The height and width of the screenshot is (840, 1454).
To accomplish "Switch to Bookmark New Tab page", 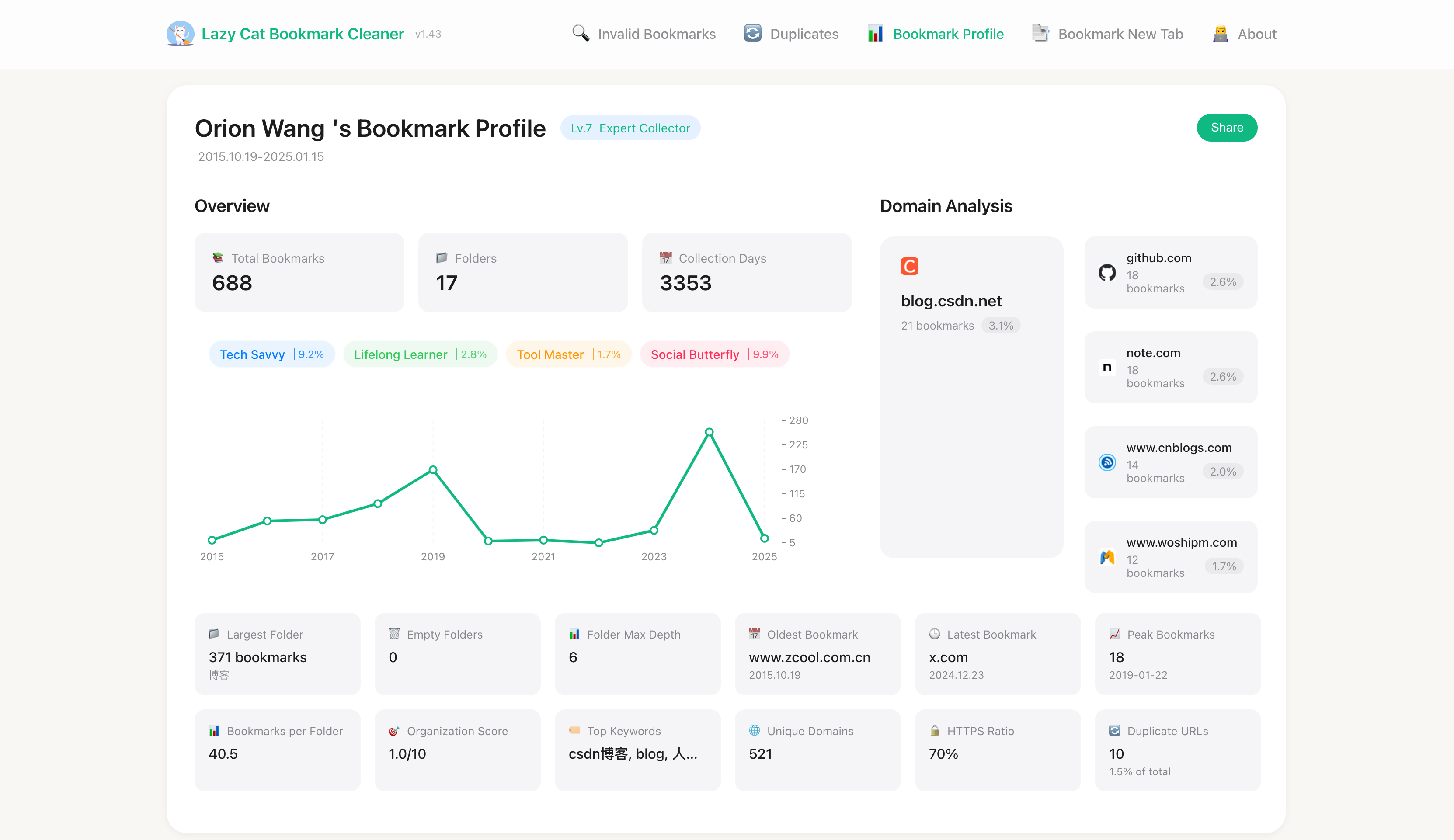I will point(1120,34).
